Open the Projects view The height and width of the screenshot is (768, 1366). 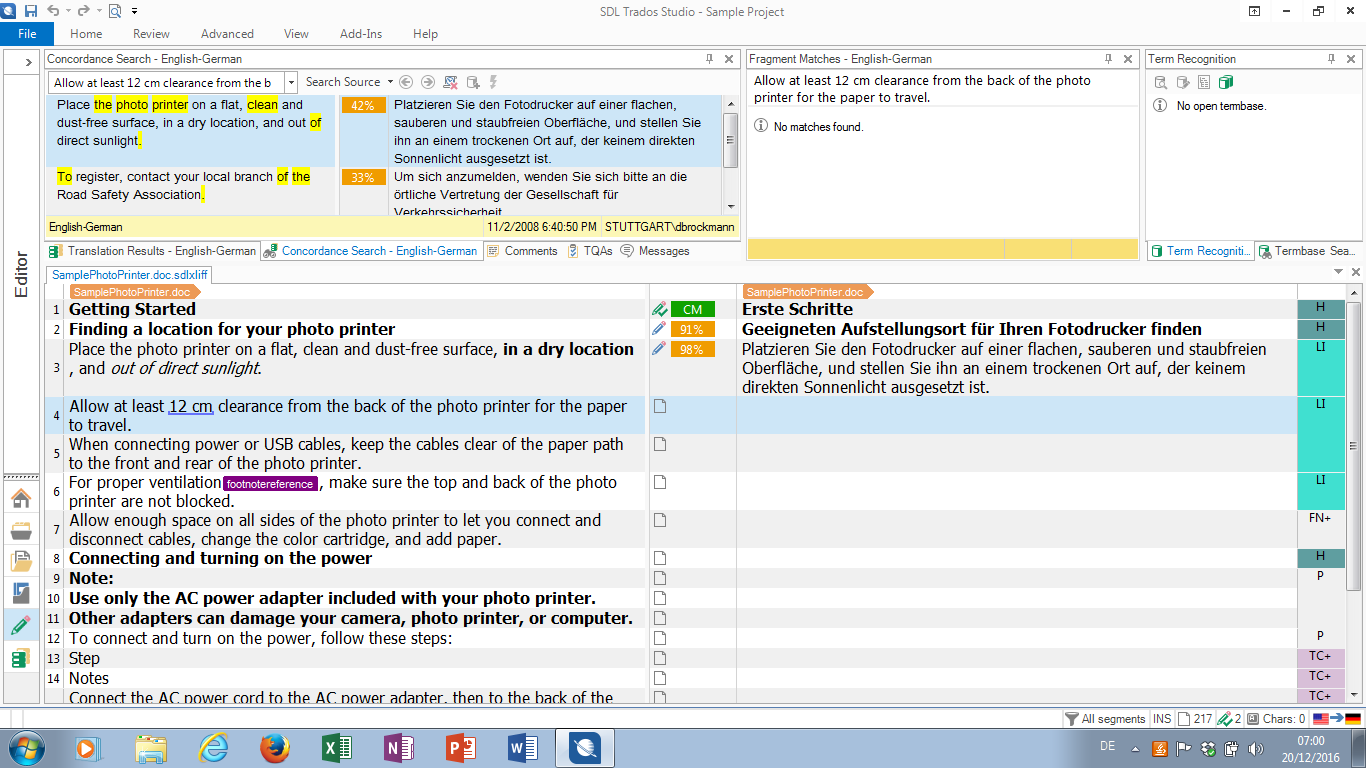(x=20, y=531)
